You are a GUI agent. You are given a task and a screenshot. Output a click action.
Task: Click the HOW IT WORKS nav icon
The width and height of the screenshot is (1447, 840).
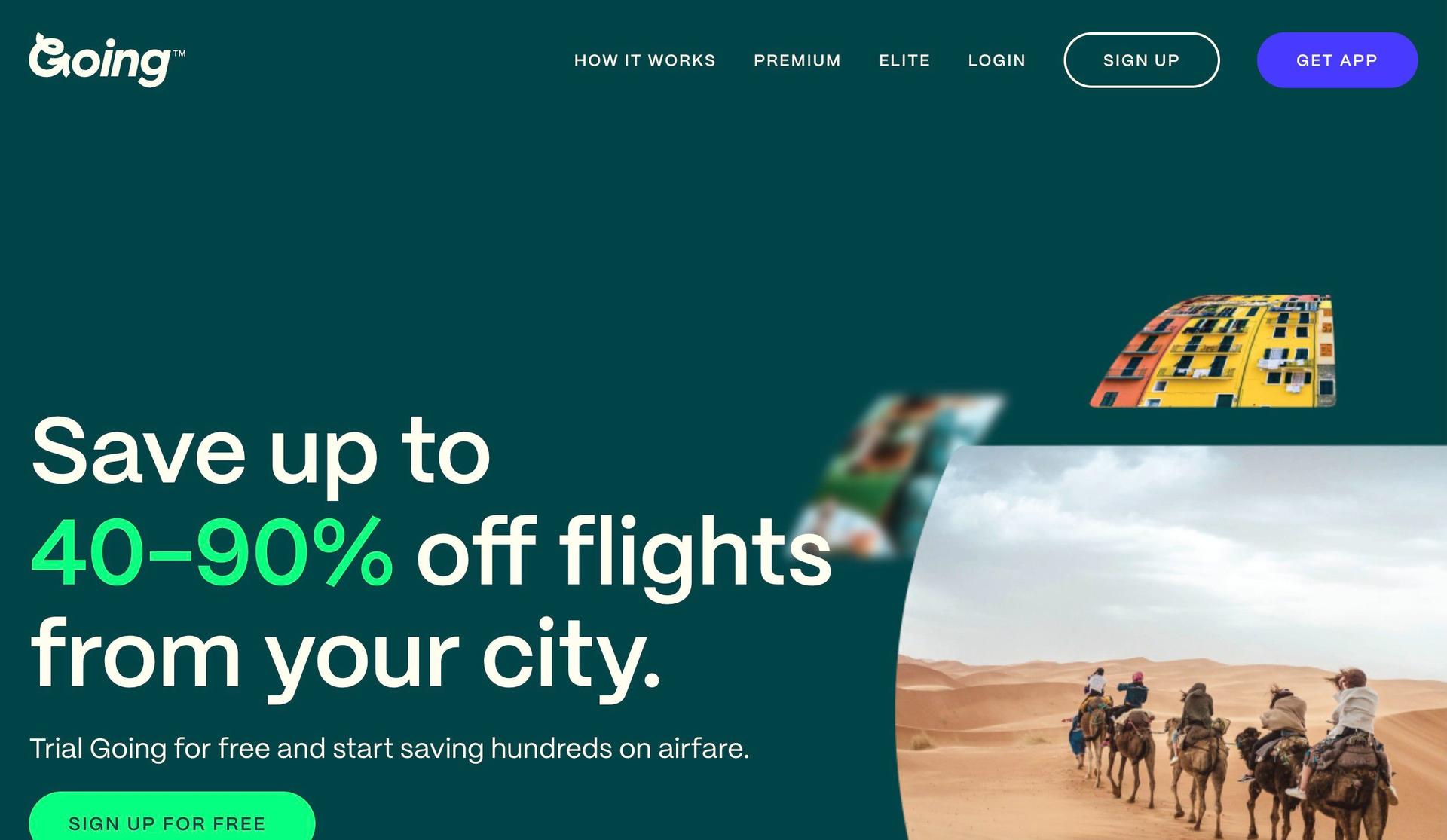644,60
